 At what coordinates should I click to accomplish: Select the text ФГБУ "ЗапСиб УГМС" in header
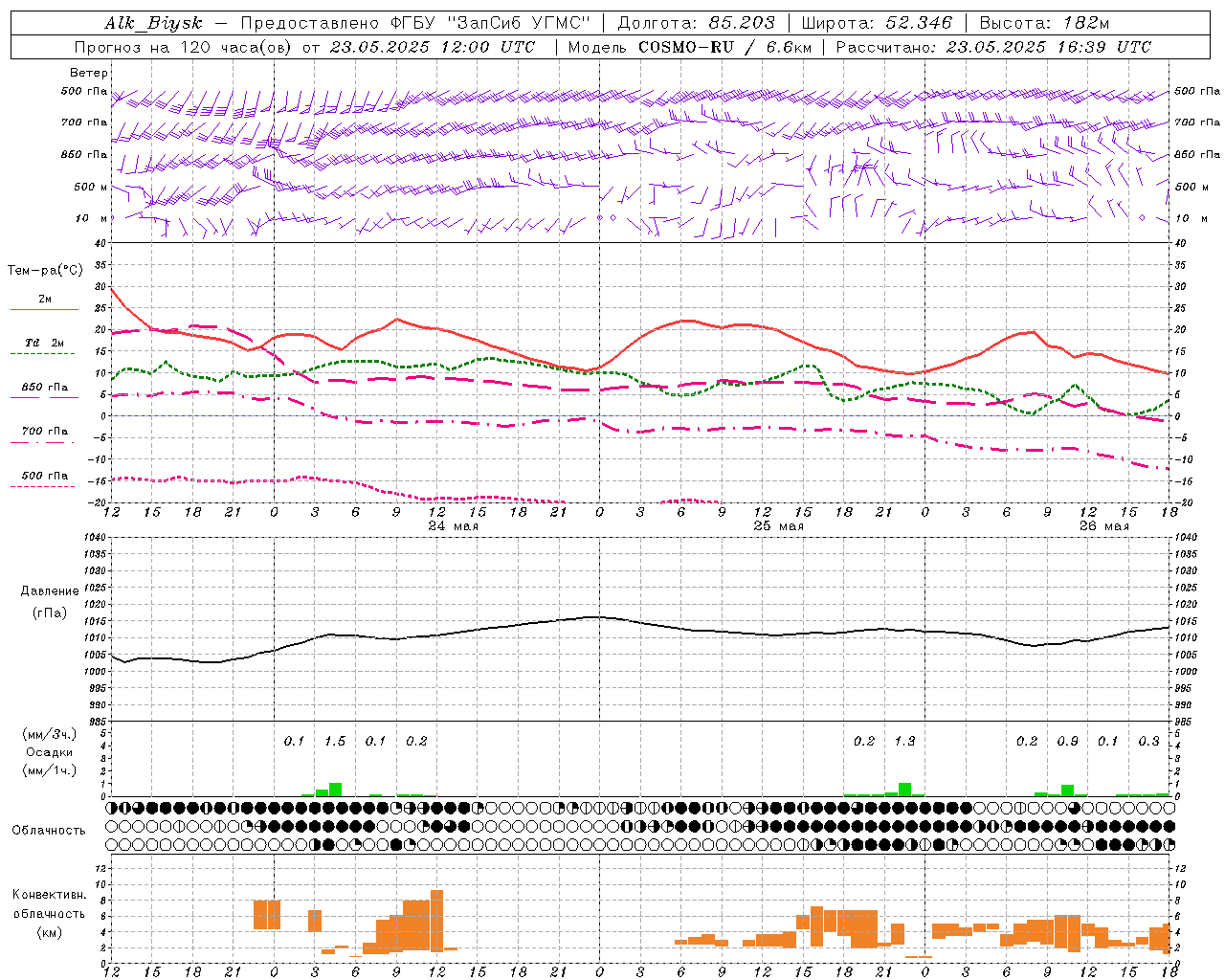(x=490, y=23)
